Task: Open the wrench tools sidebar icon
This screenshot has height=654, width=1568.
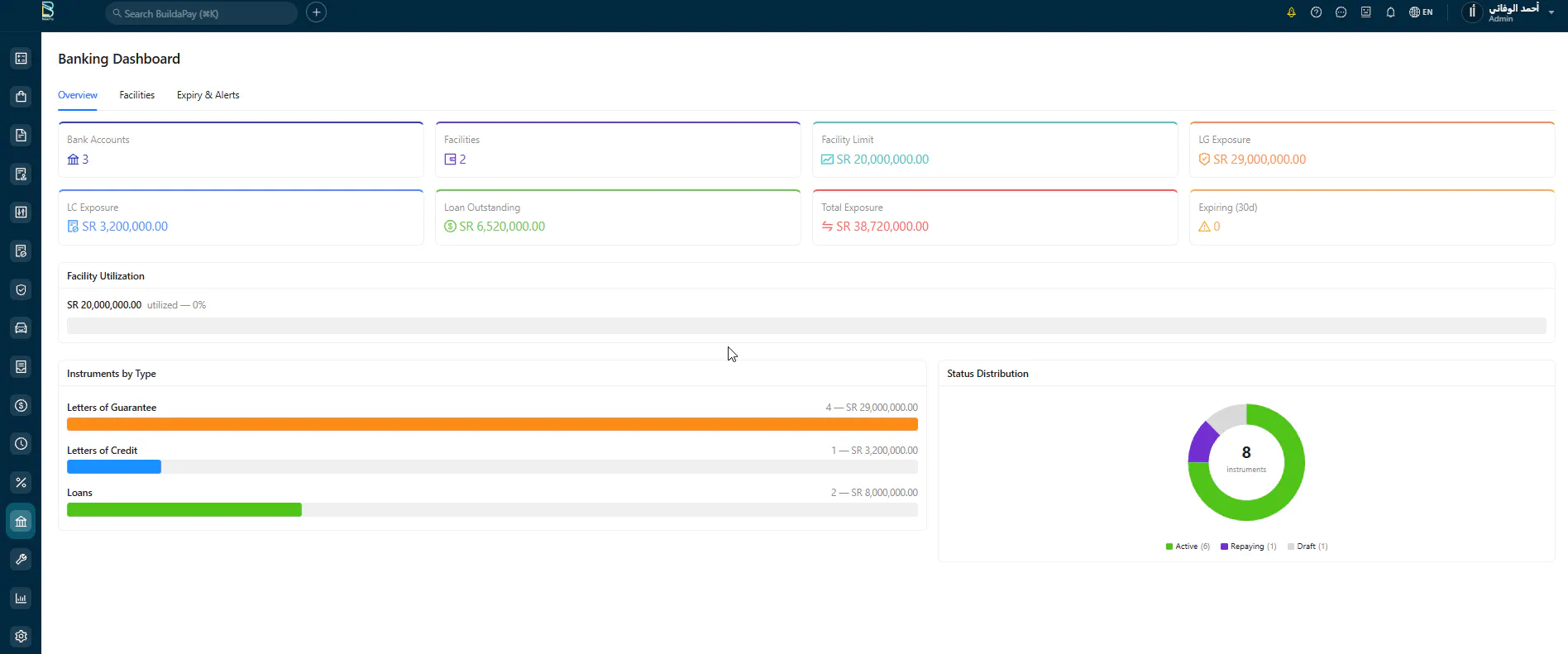Action: coord(21,560)
